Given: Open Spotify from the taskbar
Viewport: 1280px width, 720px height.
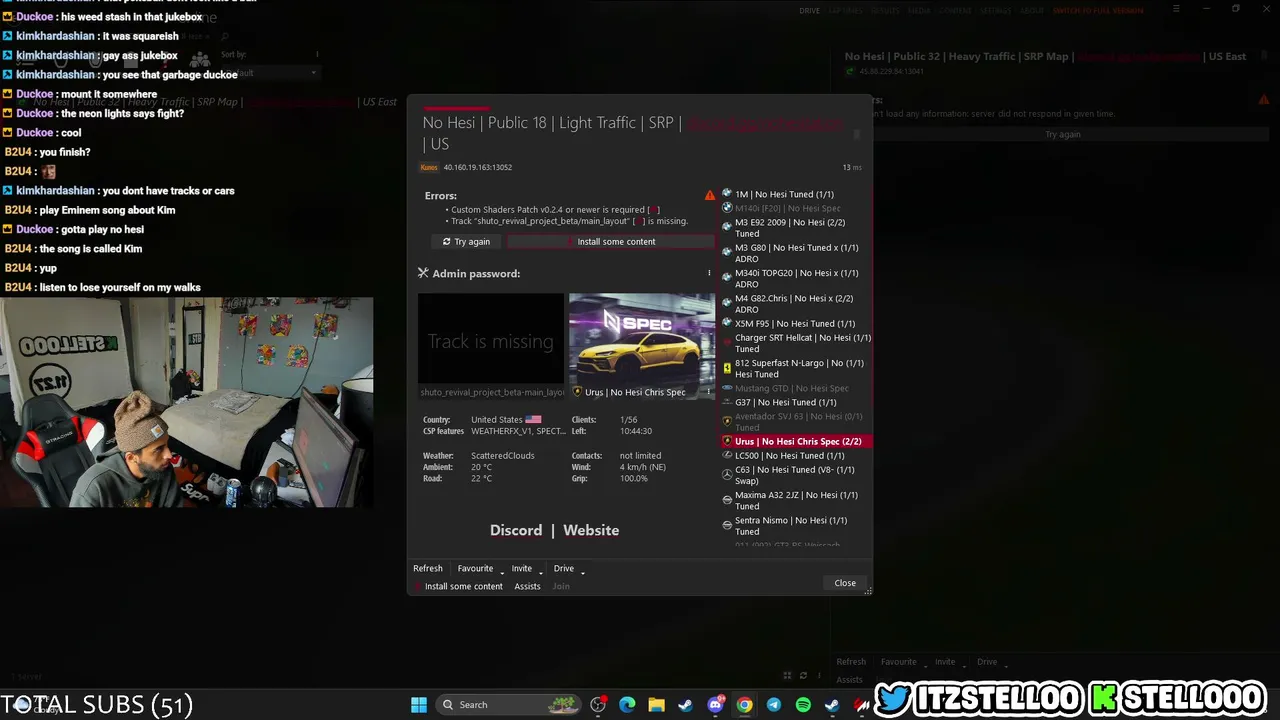Looking at the screenshot, I should [803, 705].
